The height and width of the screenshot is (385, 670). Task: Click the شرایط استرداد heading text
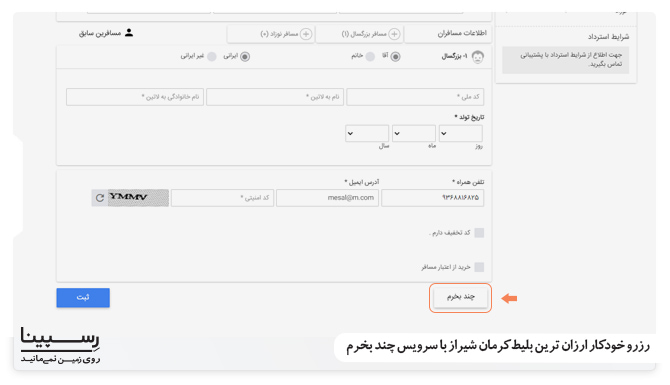(608, 37)
